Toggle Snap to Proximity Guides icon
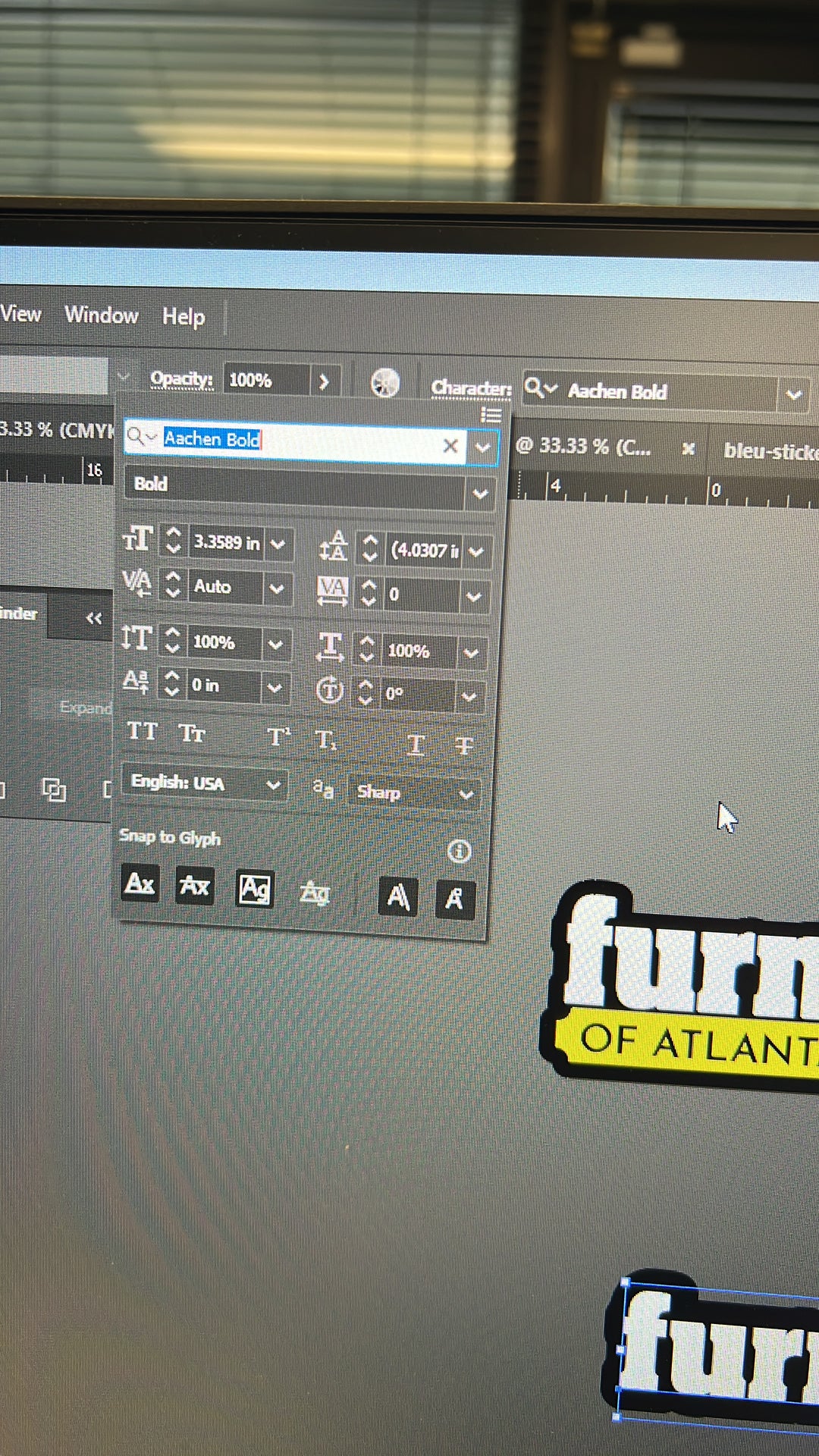 point(314,892)
